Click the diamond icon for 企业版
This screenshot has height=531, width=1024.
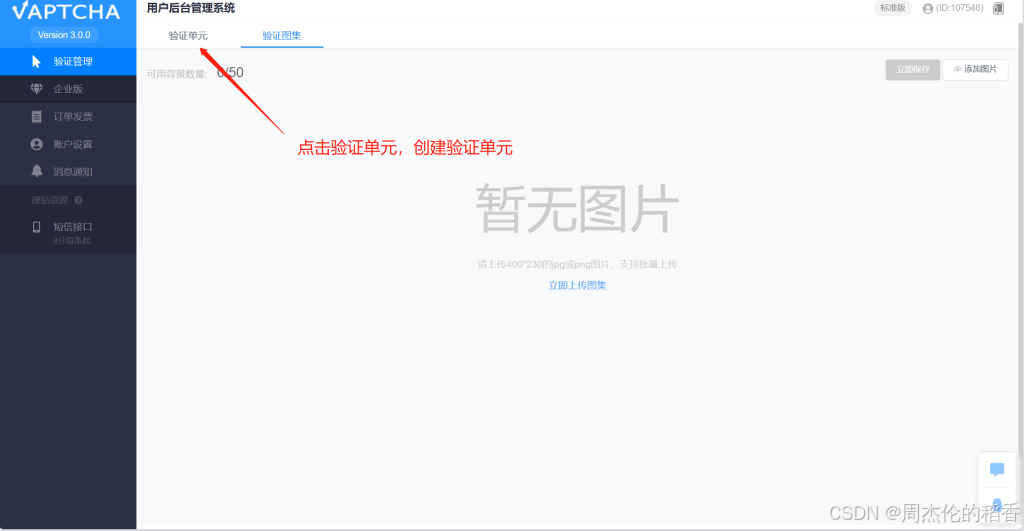pyautogui.click(x=37, y=89)
